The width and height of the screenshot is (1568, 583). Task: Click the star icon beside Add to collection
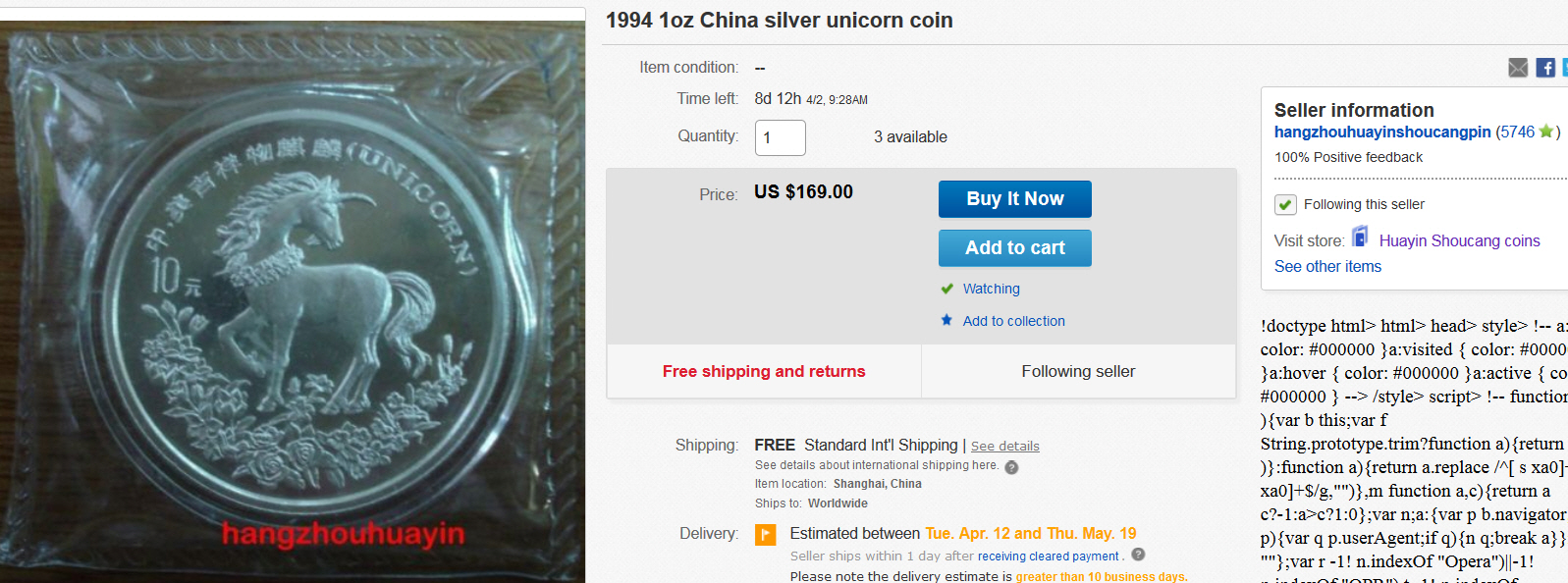click(946, 320)
